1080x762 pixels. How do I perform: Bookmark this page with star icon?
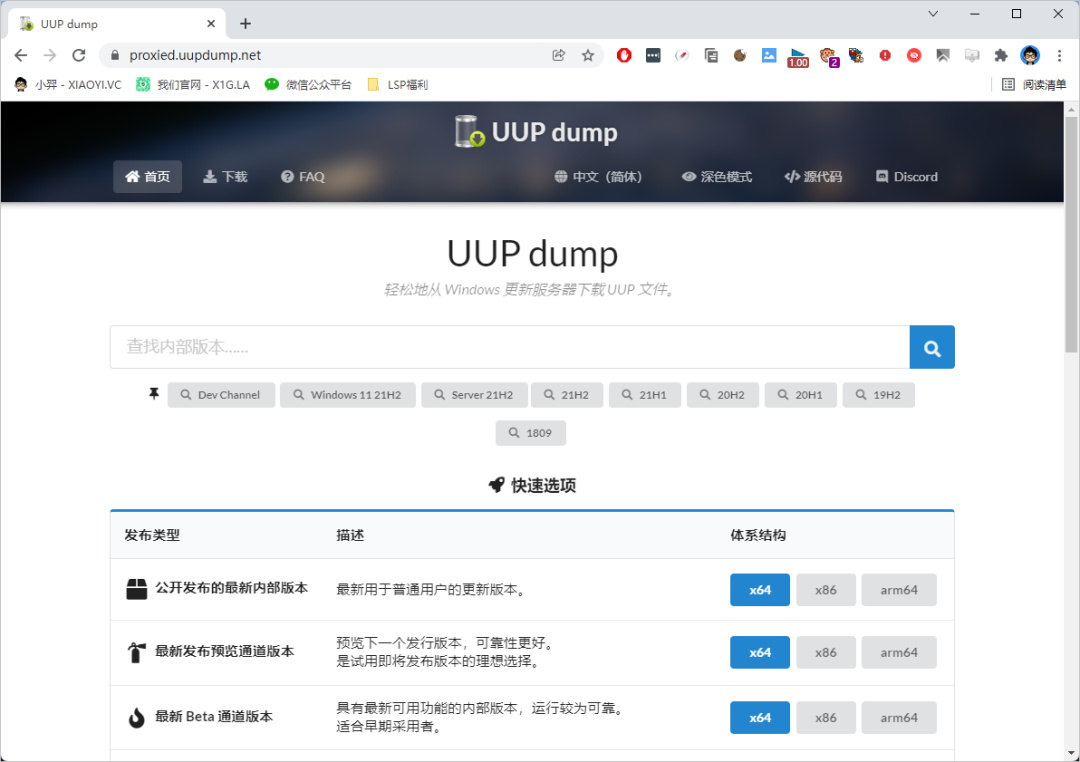pyautogui.click(x=588, y=55)
